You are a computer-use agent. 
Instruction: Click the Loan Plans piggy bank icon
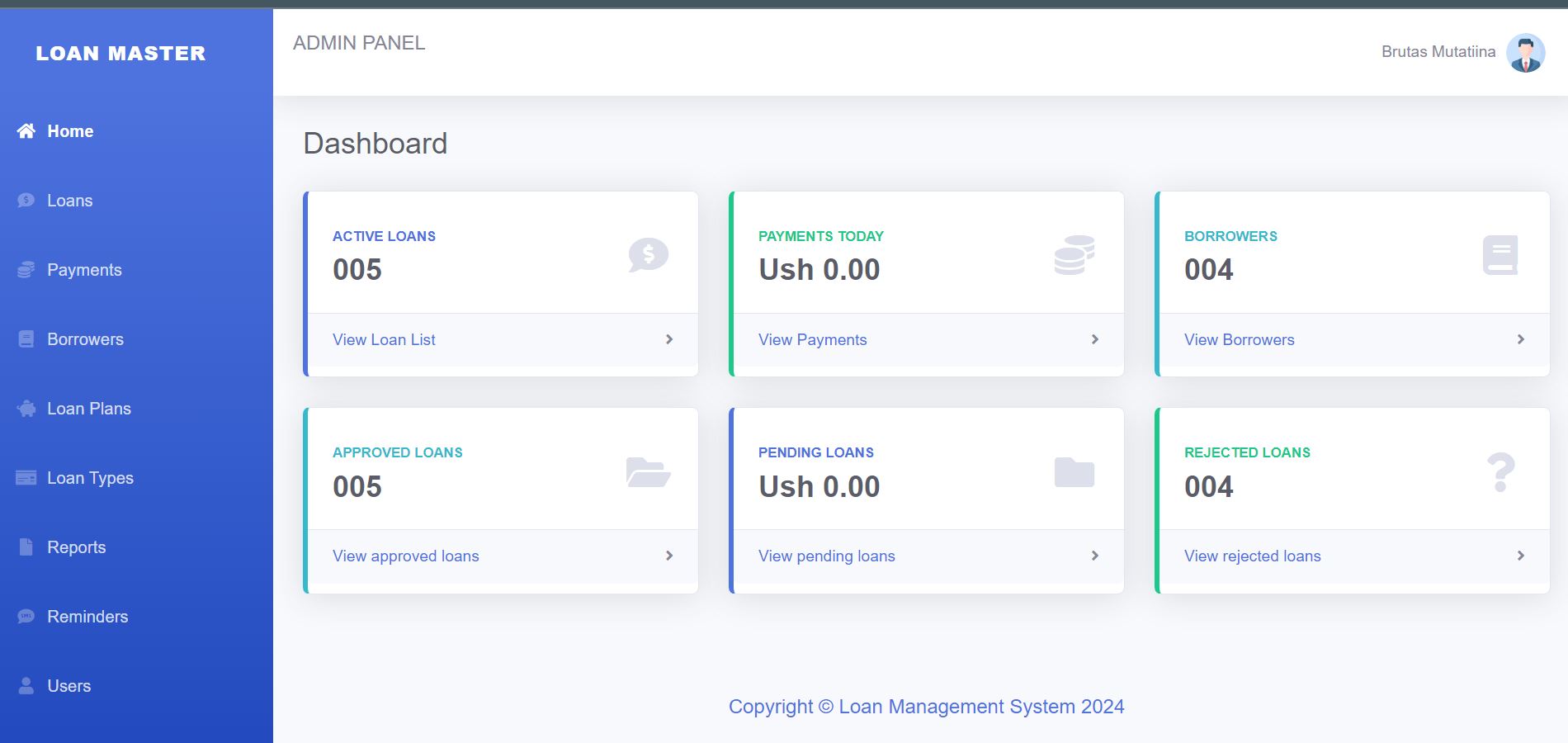[x=26, y=409]
